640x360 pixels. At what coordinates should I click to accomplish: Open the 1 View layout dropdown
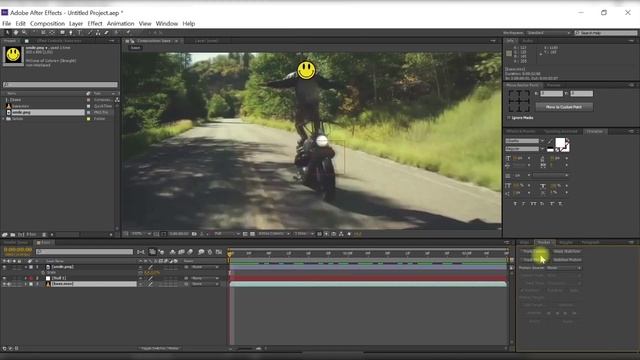click(x=304, y=234)
